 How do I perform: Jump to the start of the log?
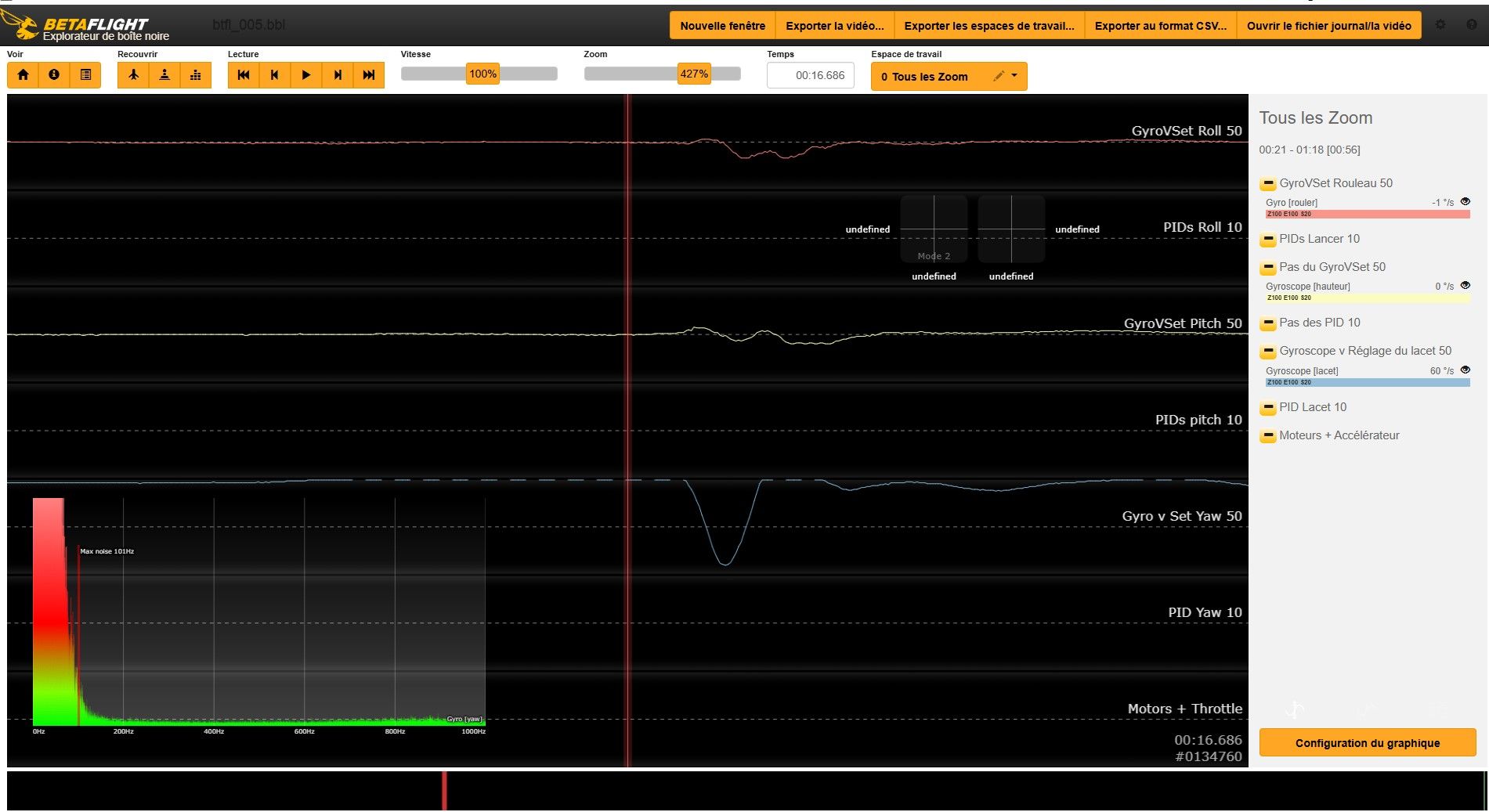pos(244,75)
